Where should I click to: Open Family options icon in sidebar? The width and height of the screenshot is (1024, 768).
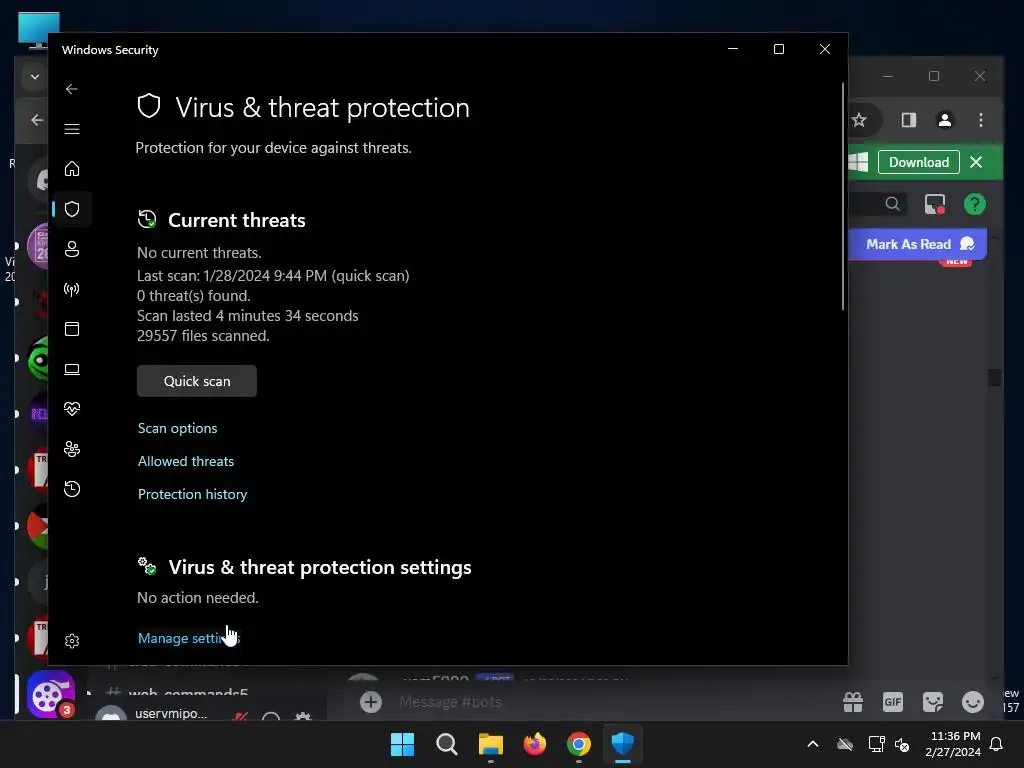pyautogui.click(x=72, y=449)
